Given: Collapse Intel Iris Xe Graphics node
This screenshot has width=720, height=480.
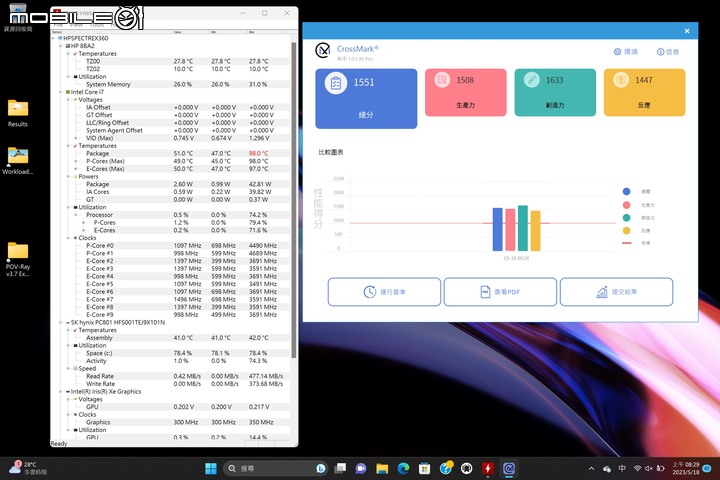Looking at the screenshot, I should pyautogui.click(x=61, y=392).
